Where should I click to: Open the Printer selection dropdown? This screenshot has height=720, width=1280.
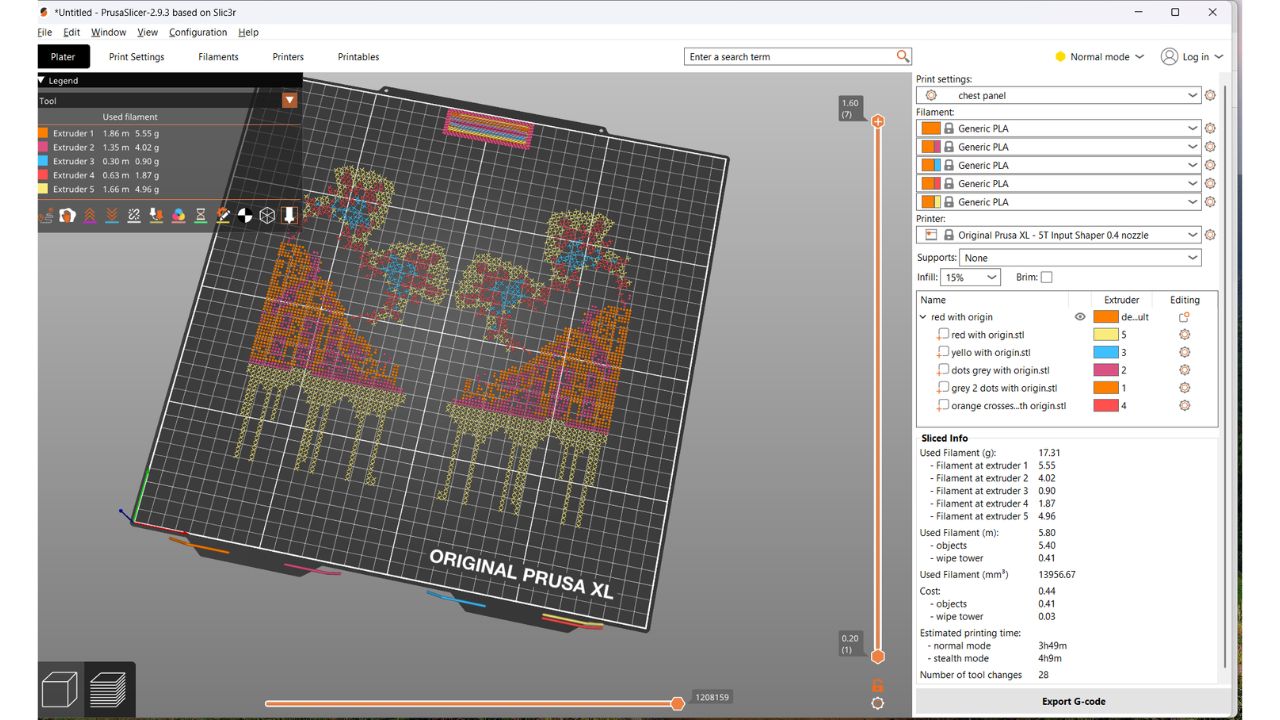(x=1192, y=235)
